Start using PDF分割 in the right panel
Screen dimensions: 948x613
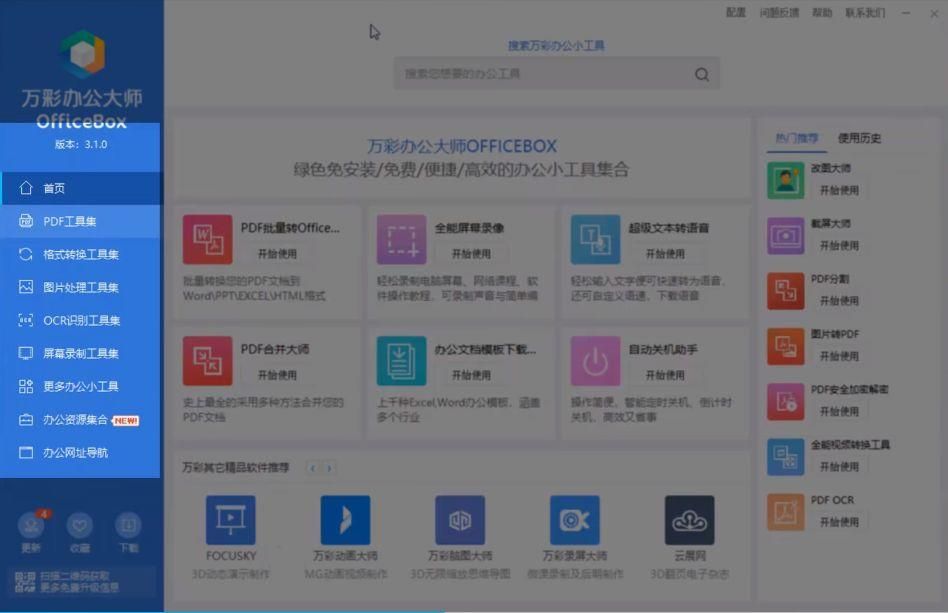(839, 301)
